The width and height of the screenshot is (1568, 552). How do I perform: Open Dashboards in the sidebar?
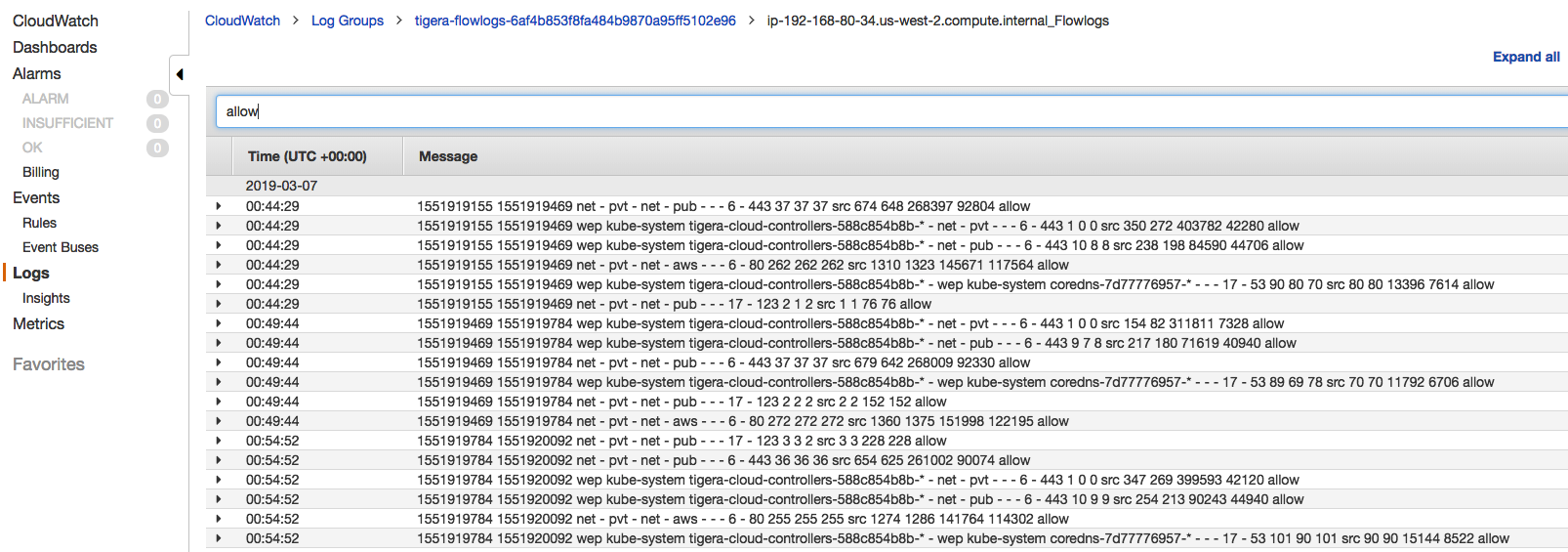(55, 47)
